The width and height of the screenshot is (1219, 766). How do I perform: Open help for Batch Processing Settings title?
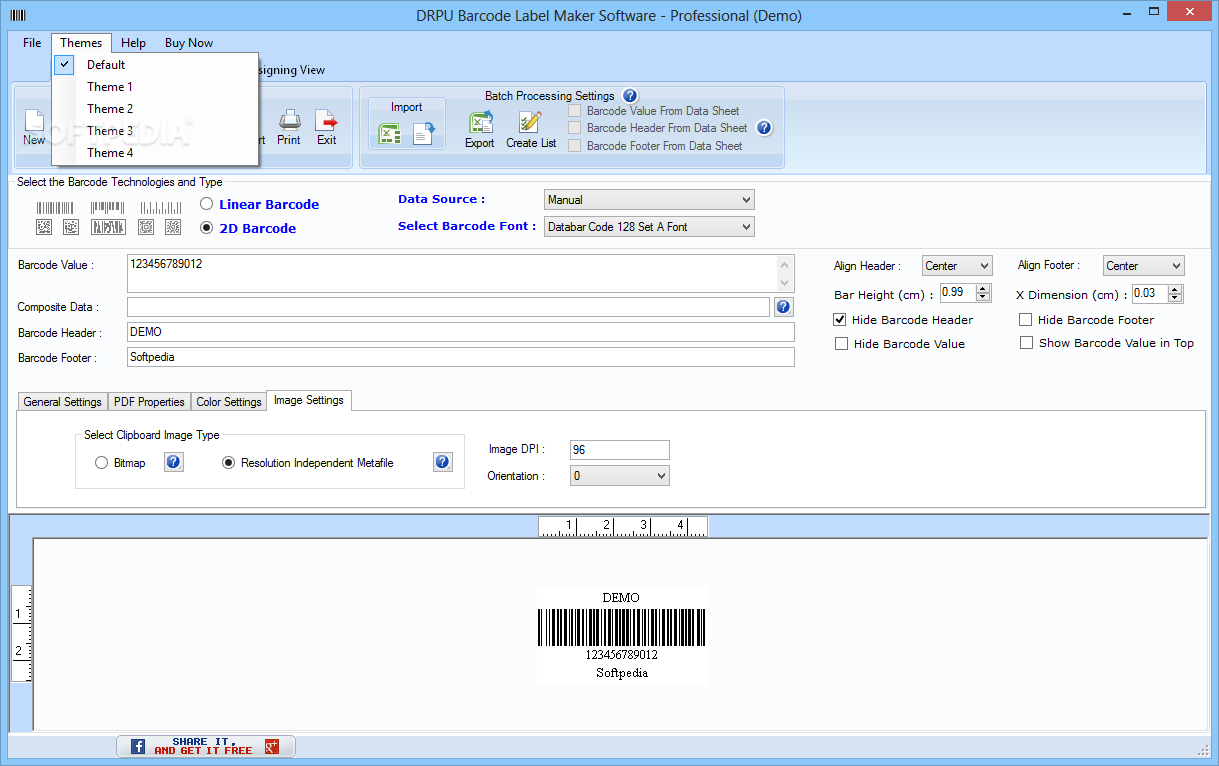pyautogui.click(x=630, y=96)
